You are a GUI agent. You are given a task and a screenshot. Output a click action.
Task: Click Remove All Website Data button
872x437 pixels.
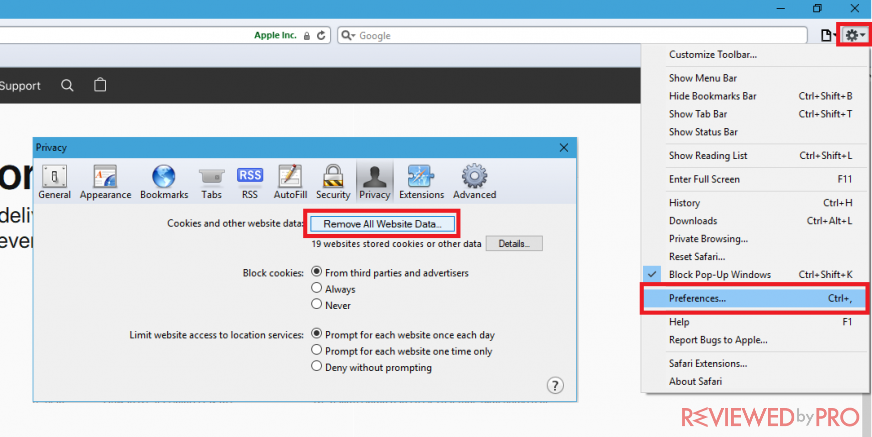point(383,224)
